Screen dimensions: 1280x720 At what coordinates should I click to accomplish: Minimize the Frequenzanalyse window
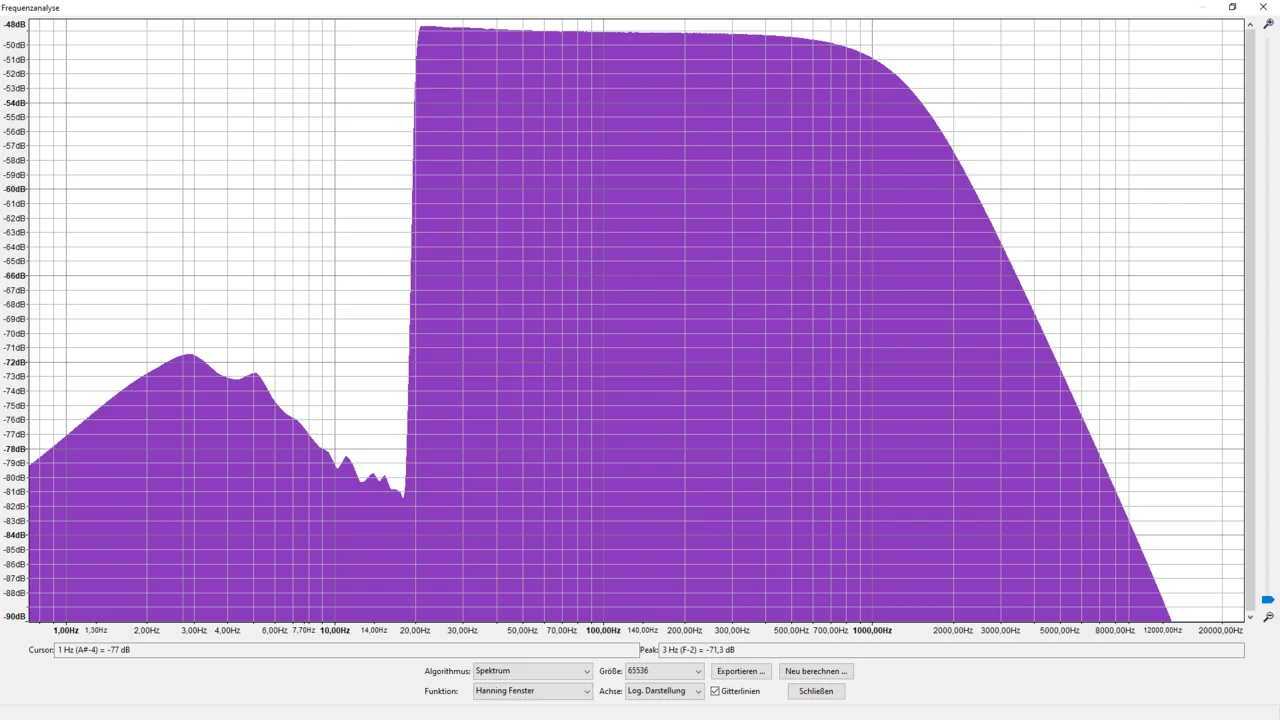1202,7
